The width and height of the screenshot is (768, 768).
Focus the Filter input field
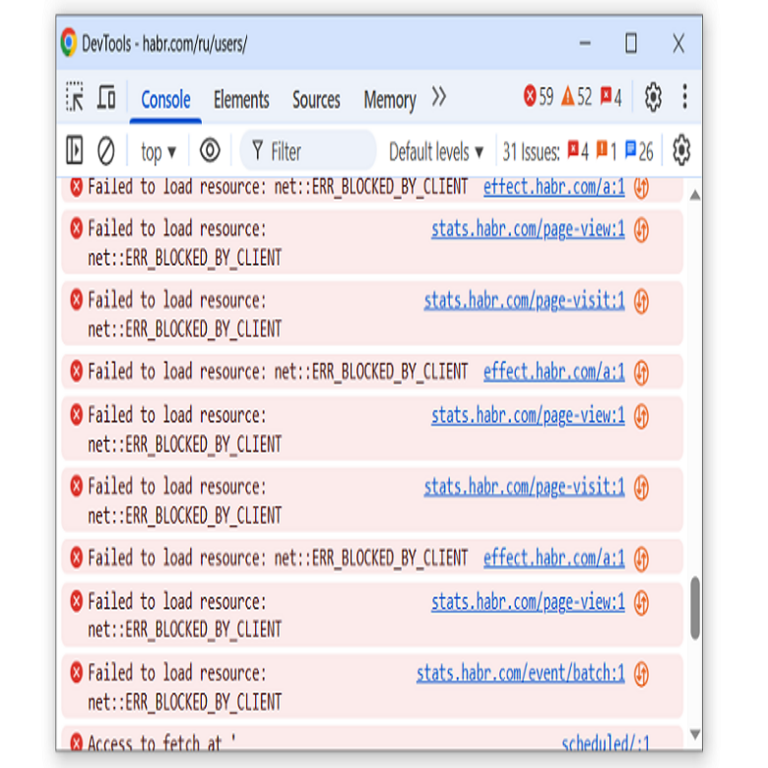click(x=308, y=151)
